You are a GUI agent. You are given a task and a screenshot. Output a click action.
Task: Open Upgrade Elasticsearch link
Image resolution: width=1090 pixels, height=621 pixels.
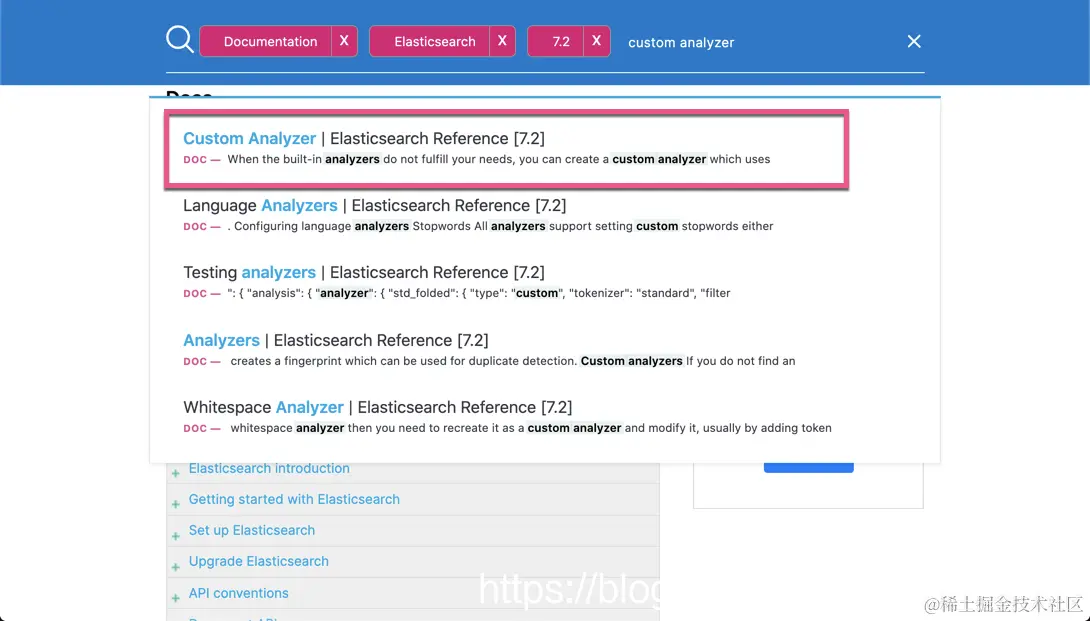coord(259,561)
